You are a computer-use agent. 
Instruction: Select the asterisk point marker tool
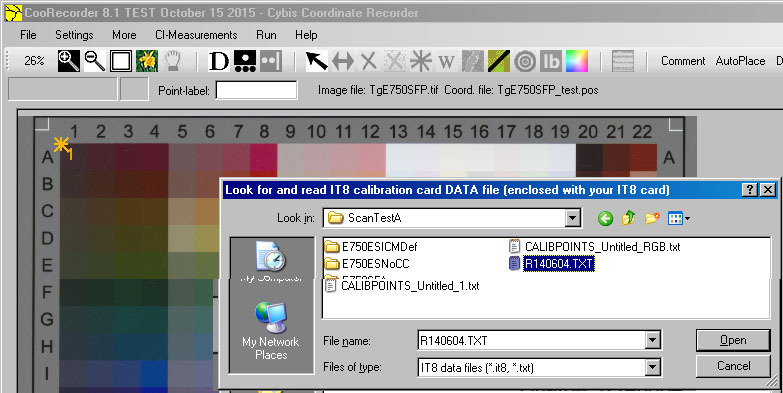(x=420, y=61)
